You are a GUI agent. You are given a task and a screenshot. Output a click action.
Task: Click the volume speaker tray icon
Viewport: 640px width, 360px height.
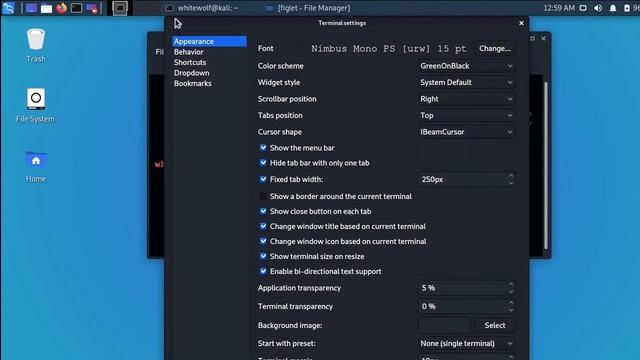pyautogui.click(x=598, y=8)
